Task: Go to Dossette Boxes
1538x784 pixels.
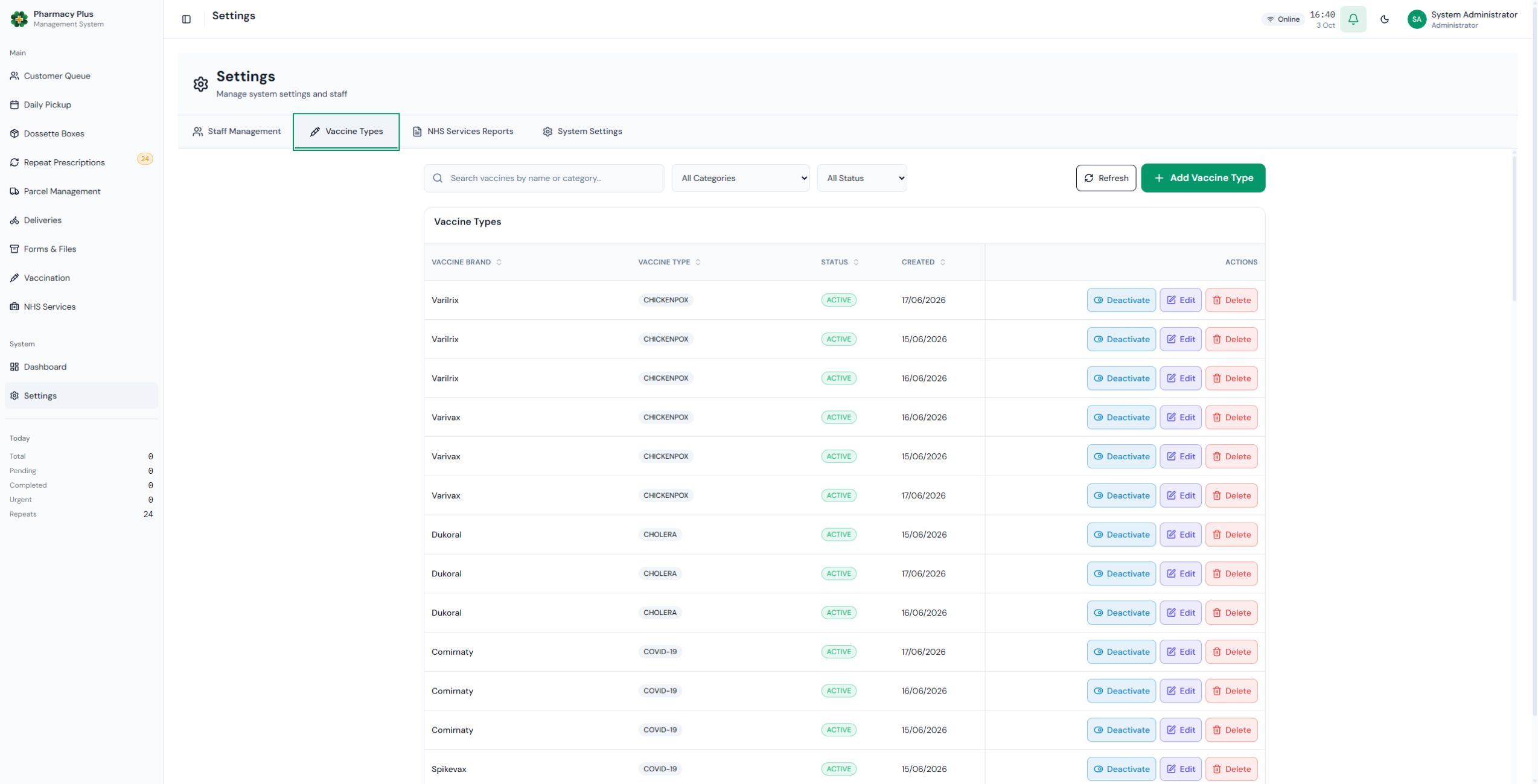Action: 81,134
